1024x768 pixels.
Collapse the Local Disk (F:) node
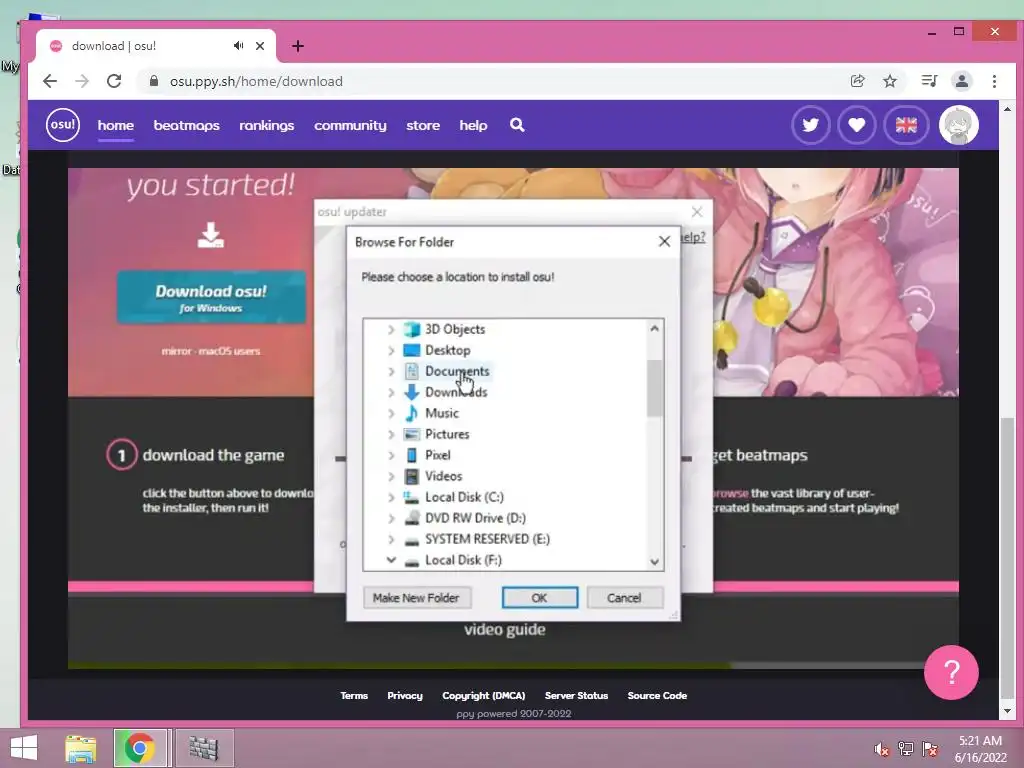pyautogui.click(x=391, y=560)
